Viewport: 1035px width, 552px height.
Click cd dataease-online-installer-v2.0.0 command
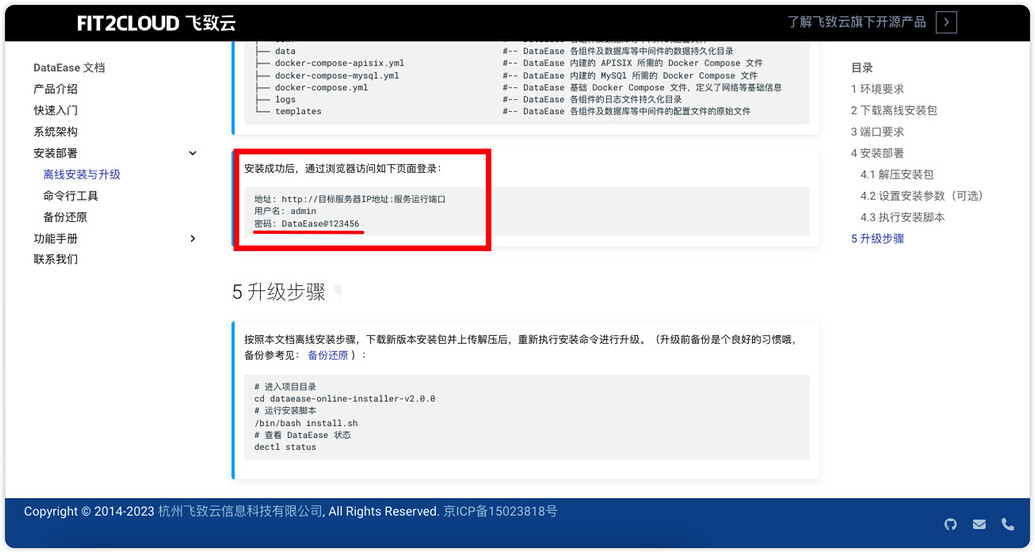(345, 399)
